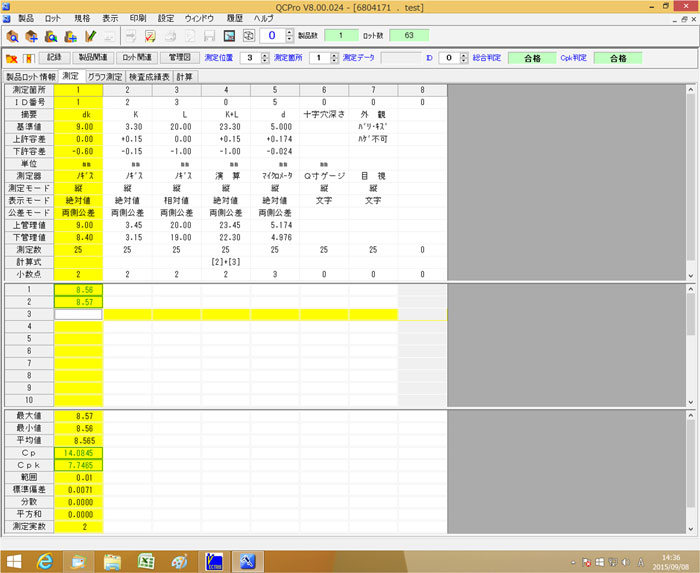
Task: Click the Cp value 14.0845
Action: coord(78,453)
